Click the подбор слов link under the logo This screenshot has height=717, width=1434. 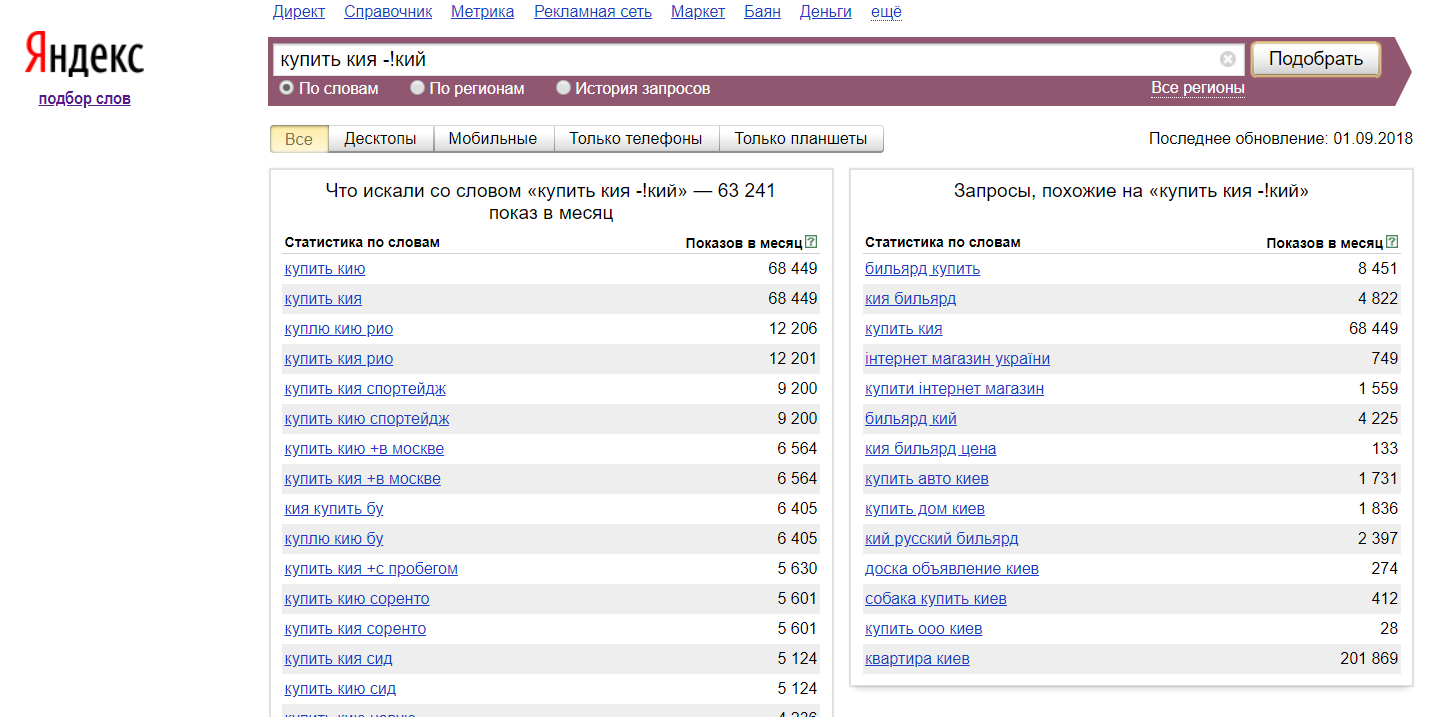click(x=85, y=98)
